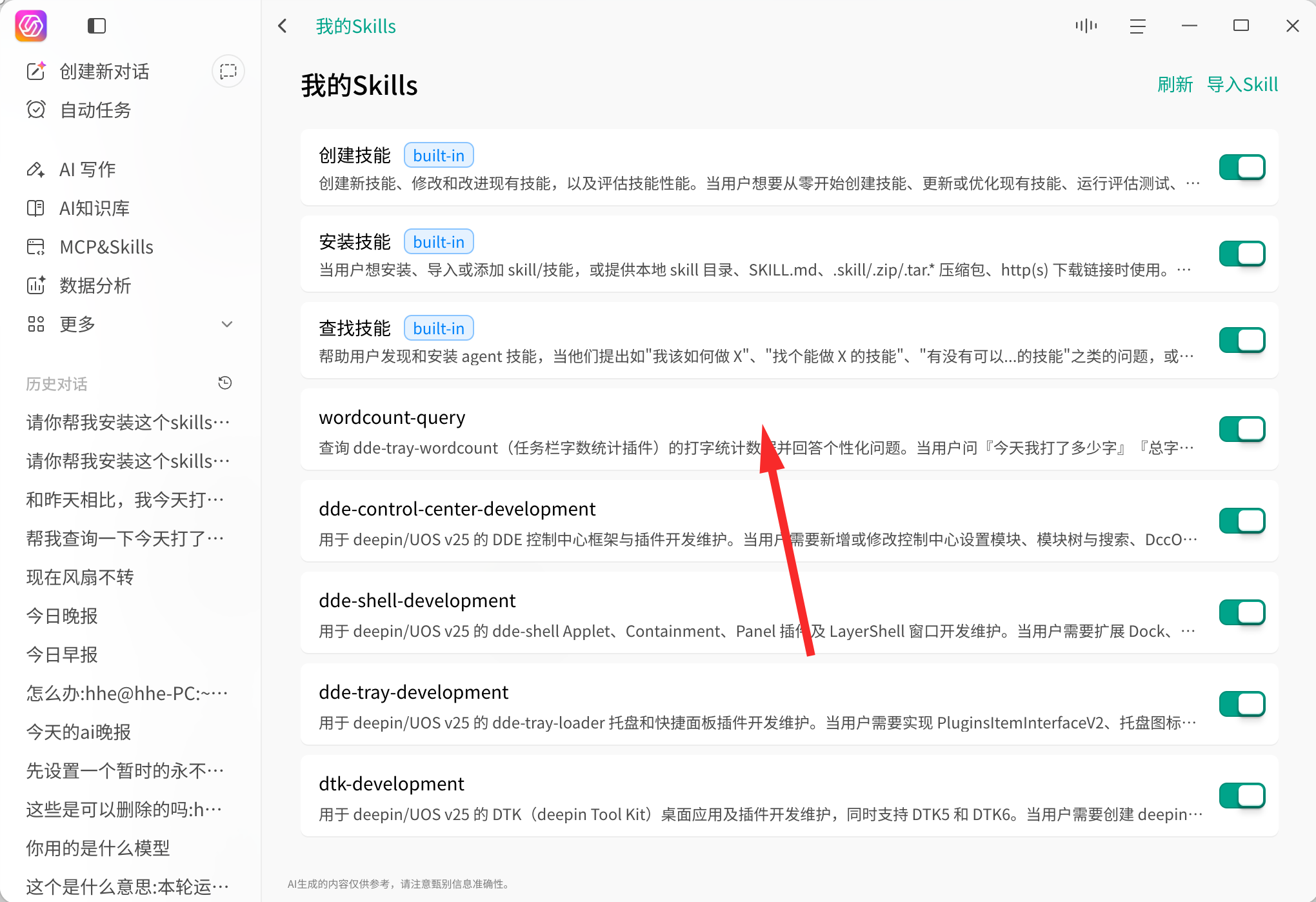
Task: Open history chat 现在风扇不转
Action: [80, 577]
